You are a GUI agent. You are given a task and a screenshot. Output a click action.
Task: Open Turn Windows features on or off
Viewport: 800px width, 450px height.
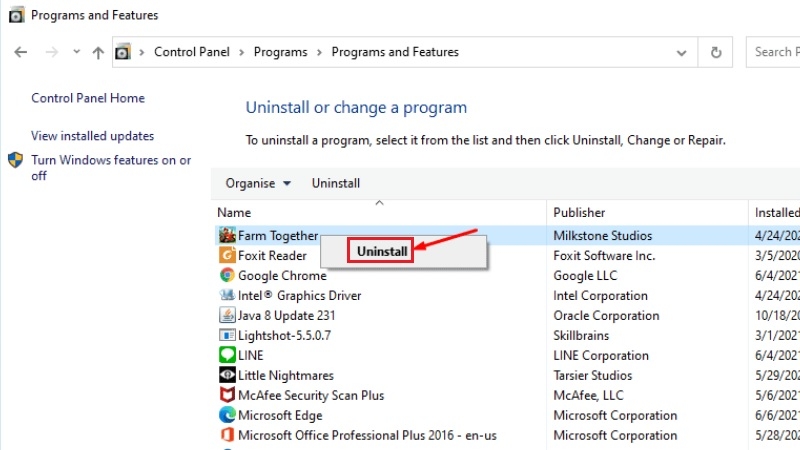pos(111,167)
